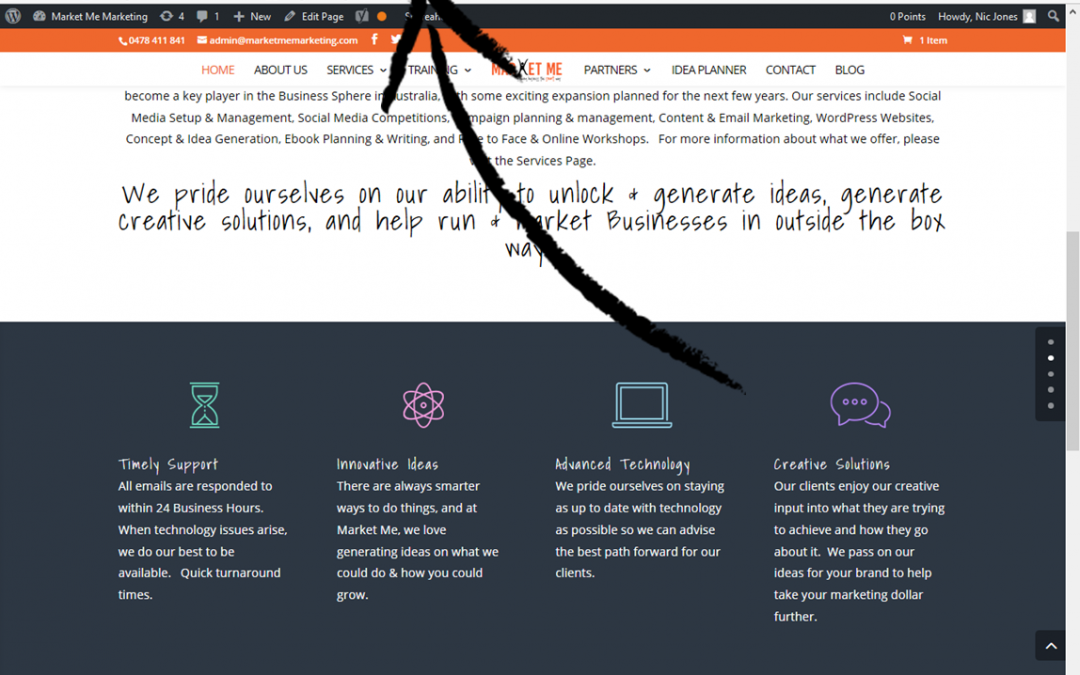Open the 0 Points link
Viewport: 1080px width, 675px height.
click(907, 16)
